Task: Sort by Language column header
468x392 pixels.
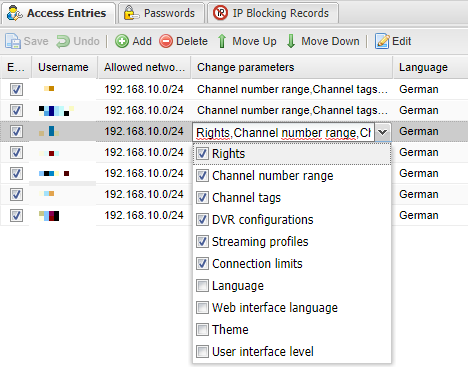Action: point(430,67)
